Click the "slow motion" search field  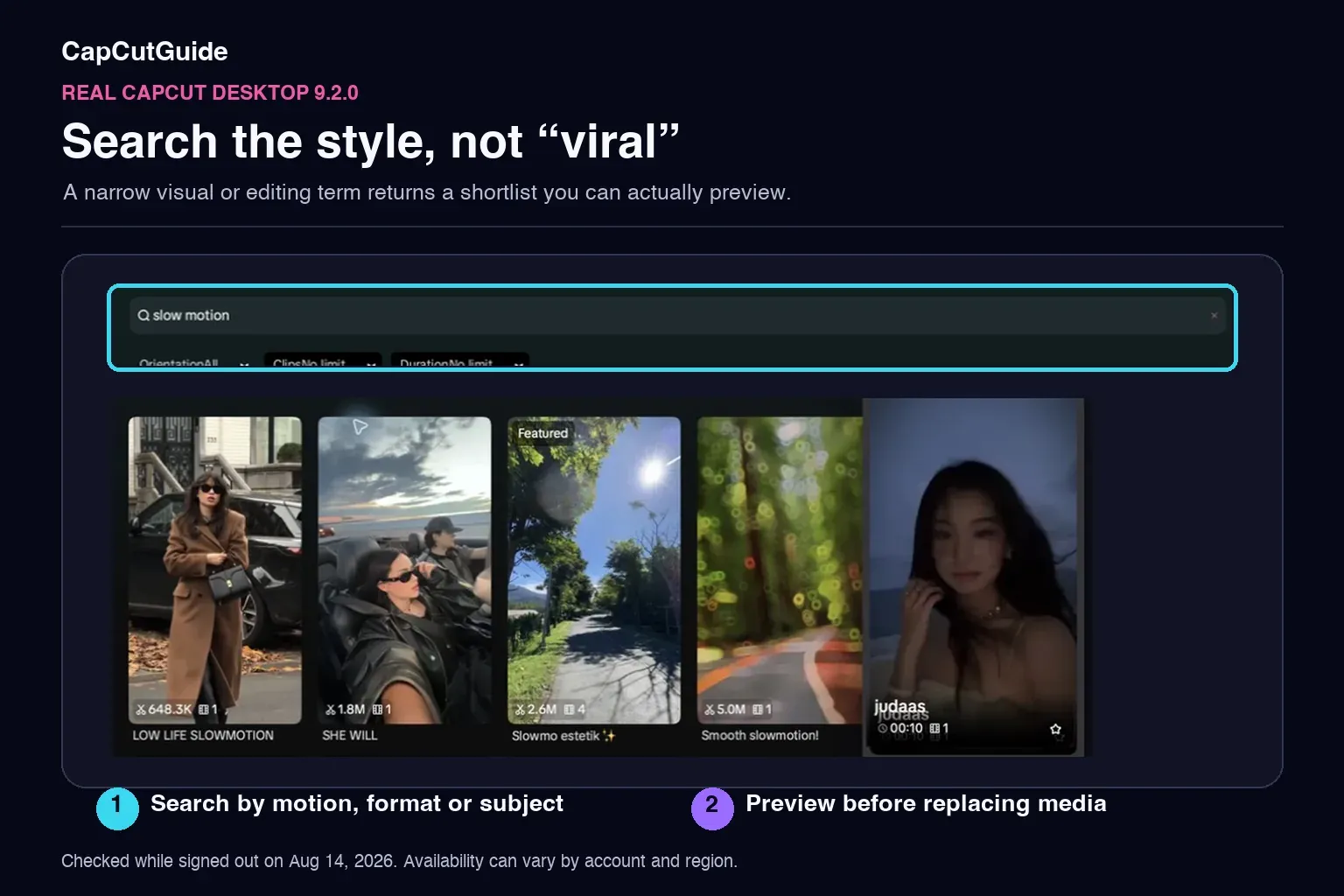coord(677,315)
